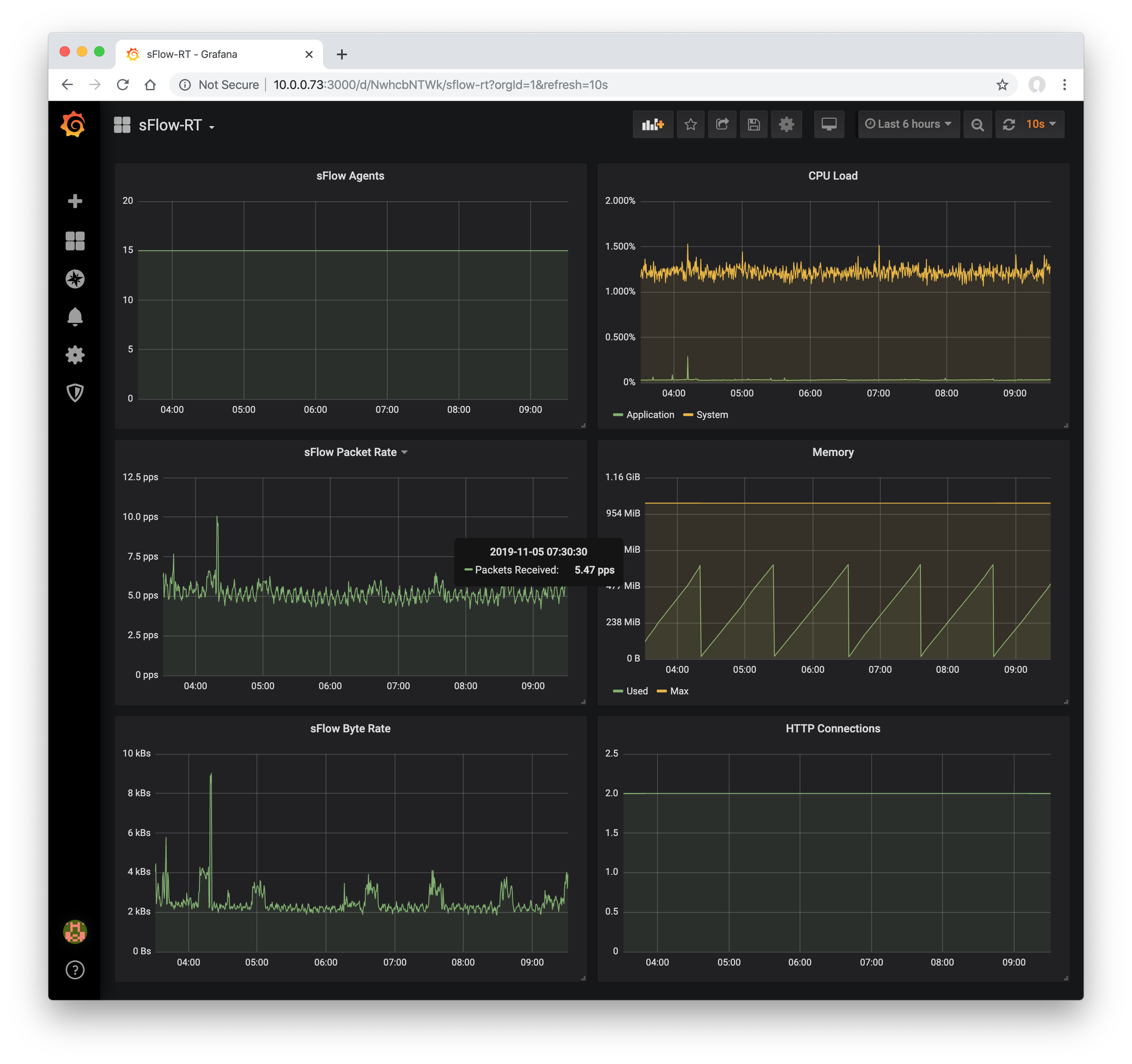Toggle the Used series in Memory legend
The height and width of the screenshot is (1064, 1132).
(x=637, y=691)
